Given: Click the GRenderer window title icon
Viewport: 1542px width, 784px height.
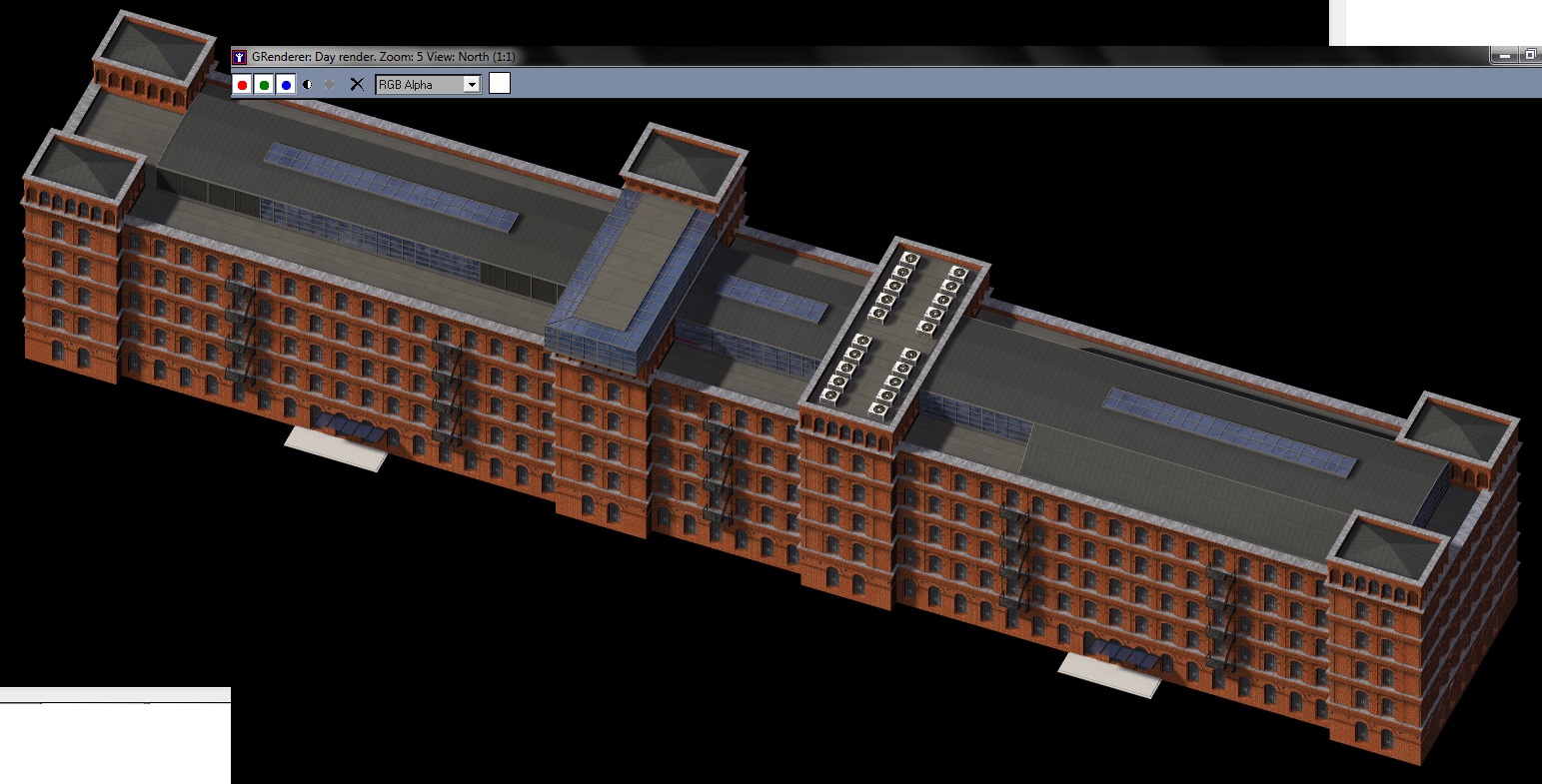Looking at the screenshot, I should tap(240, 57).
